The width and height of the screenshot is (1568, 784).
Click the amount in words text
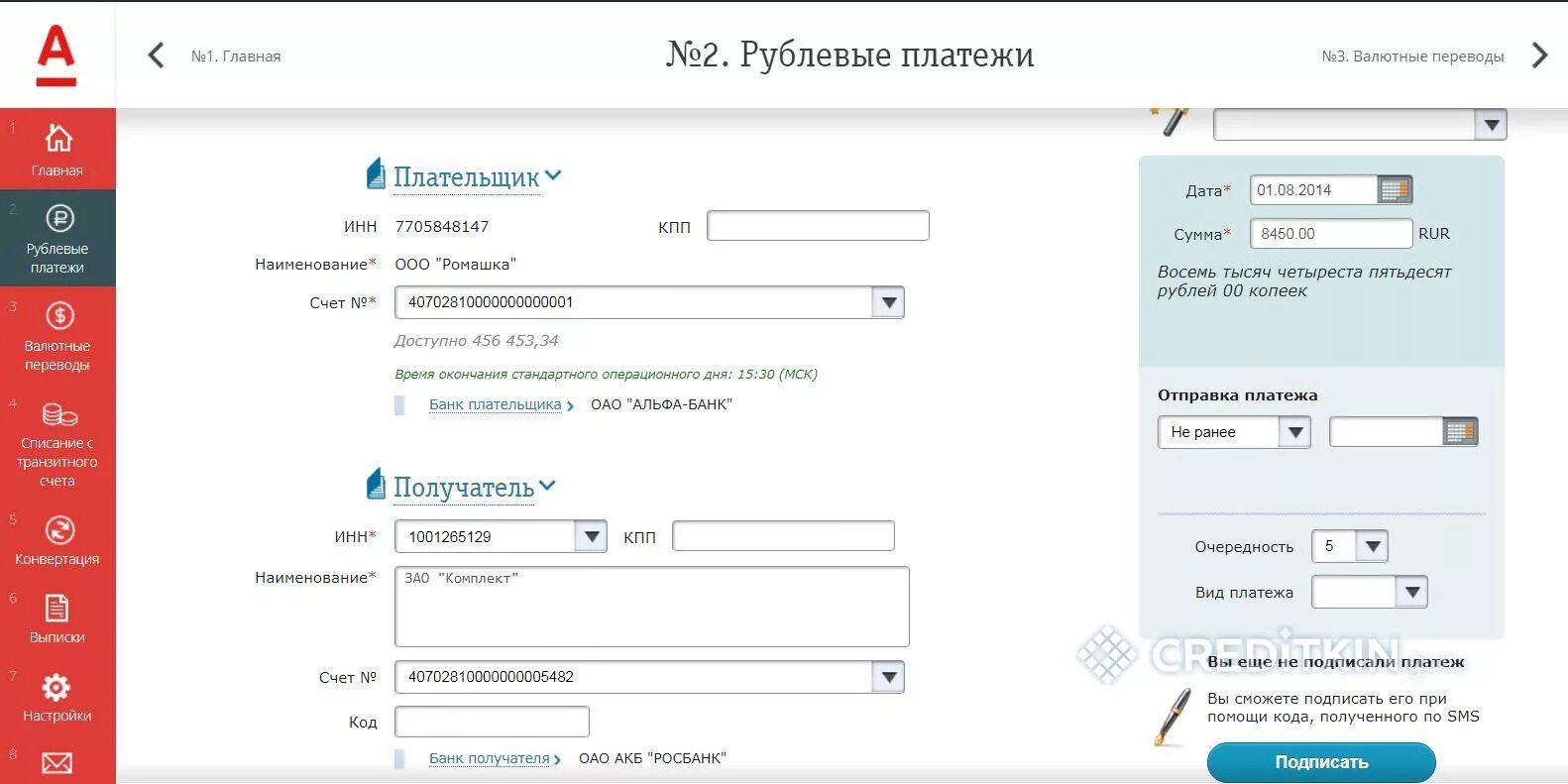(x=1303, y=280)
